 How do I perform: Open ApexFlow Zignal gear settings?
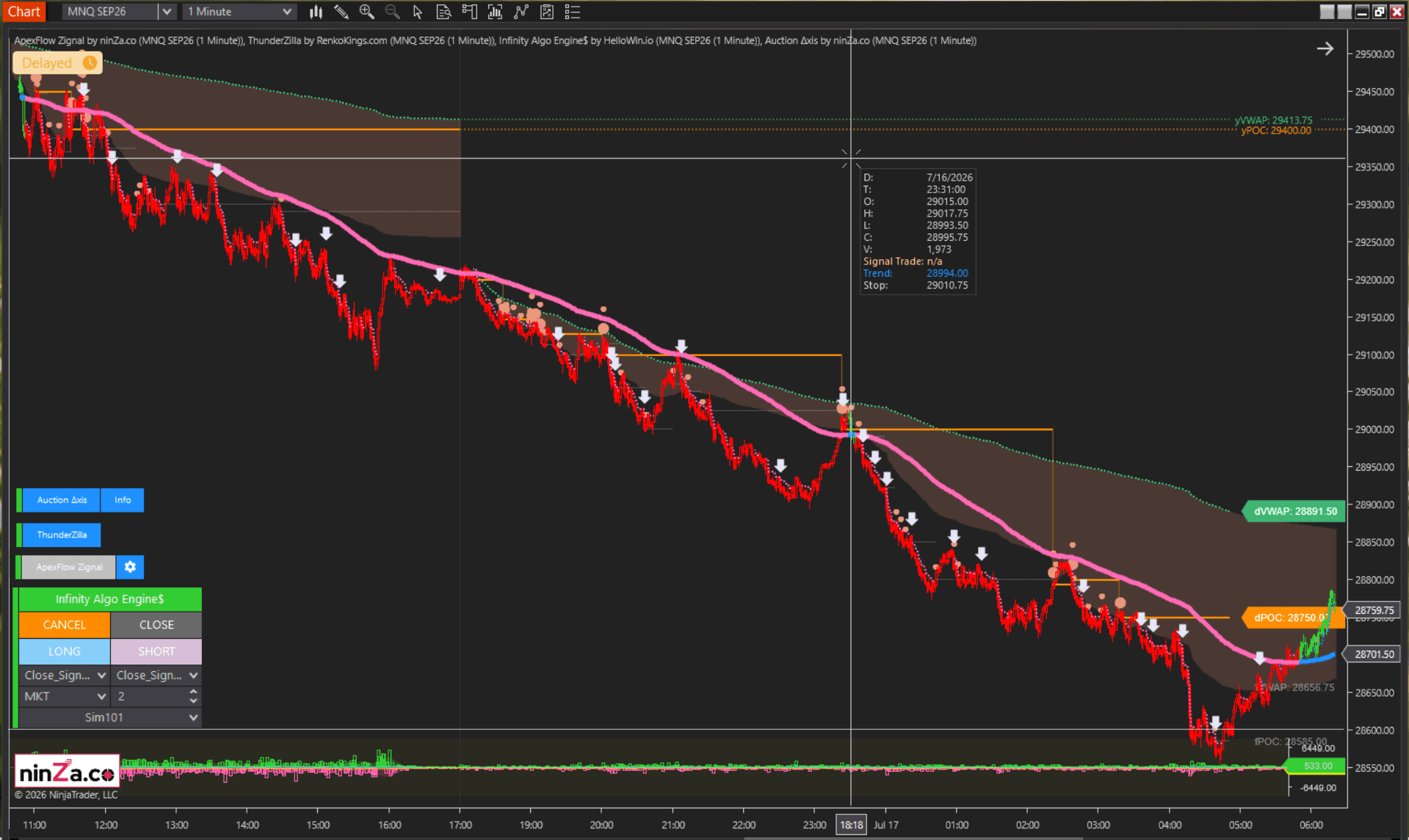pyautogui.click(x=130, y=567)
